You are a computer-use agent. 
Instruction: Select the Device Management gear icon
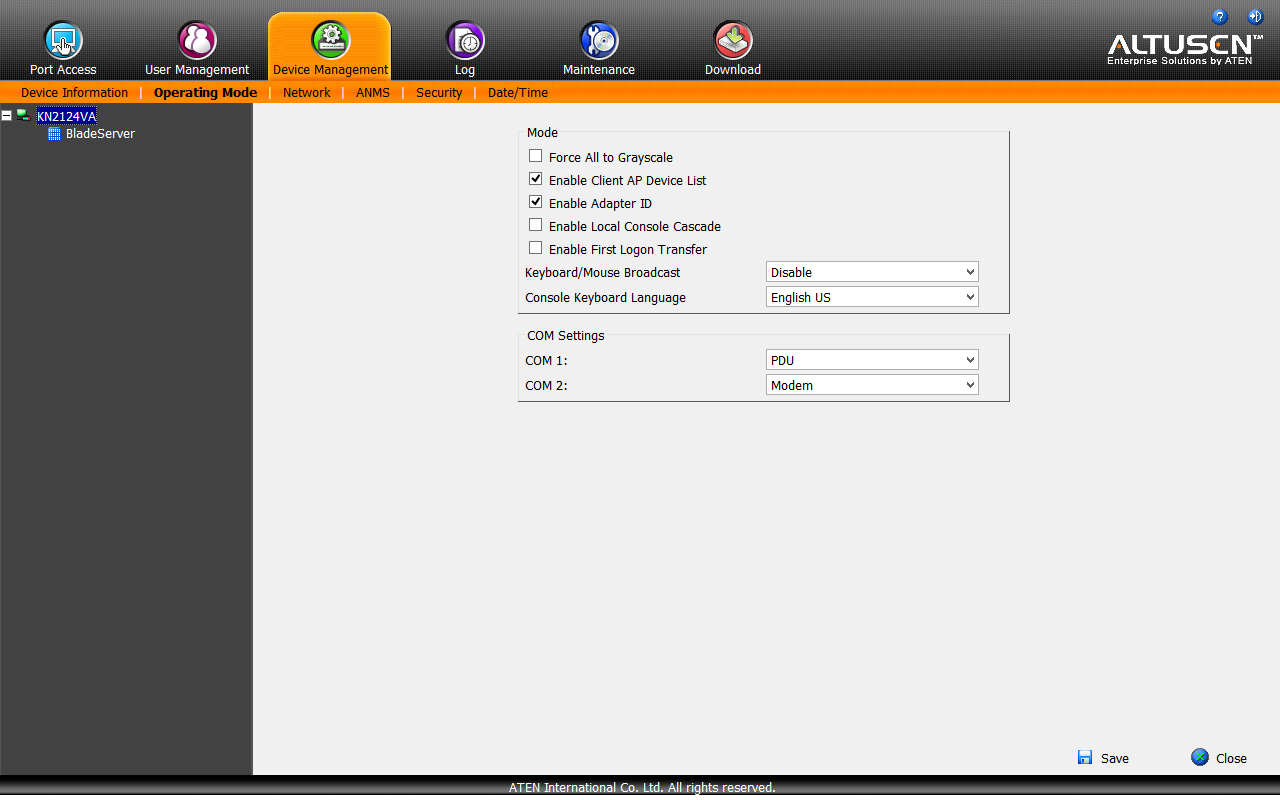point(330,40)
